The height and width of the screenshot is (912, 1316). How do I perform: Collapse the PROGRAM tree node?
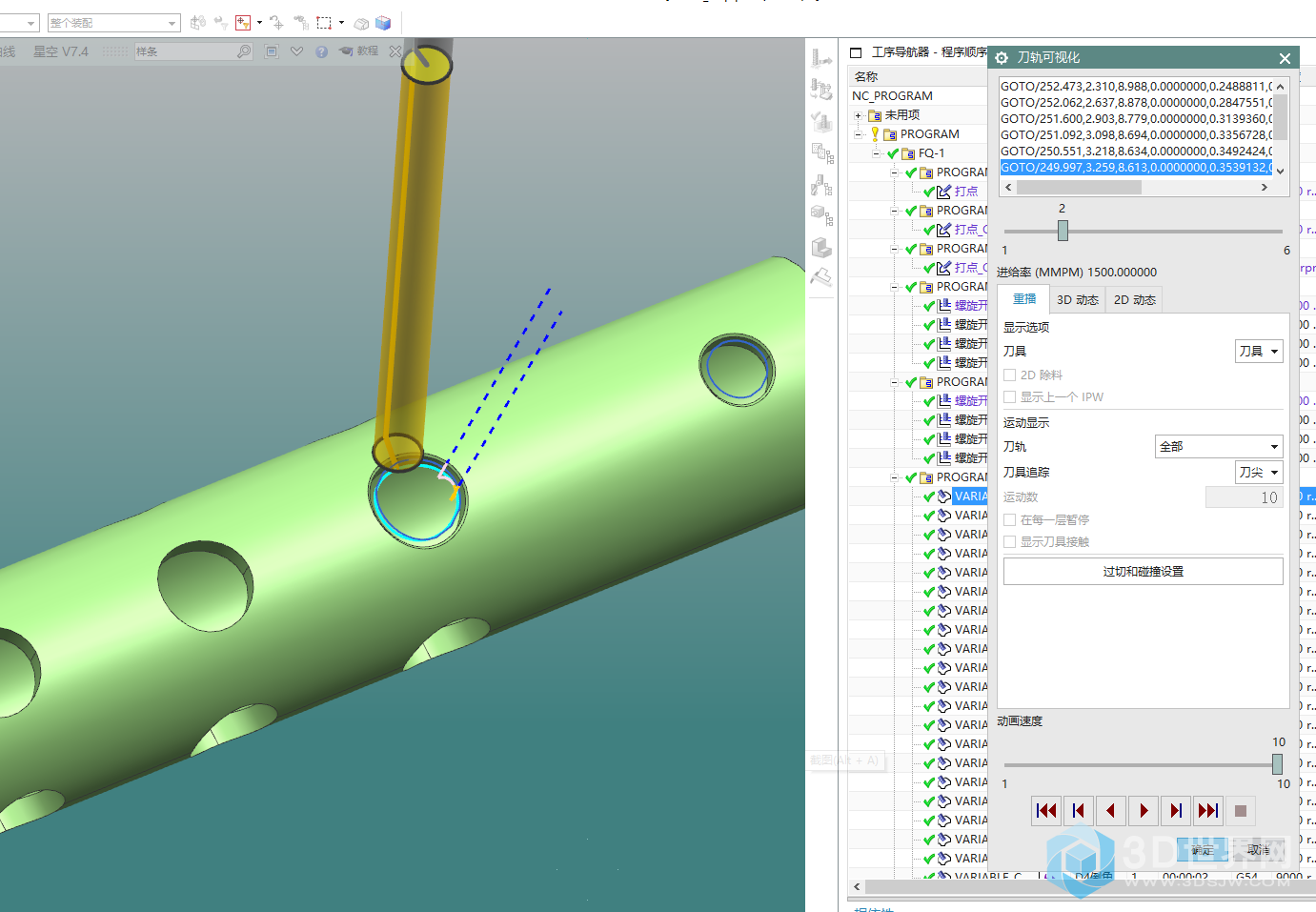pyautogui.click(x=859, y=134)
